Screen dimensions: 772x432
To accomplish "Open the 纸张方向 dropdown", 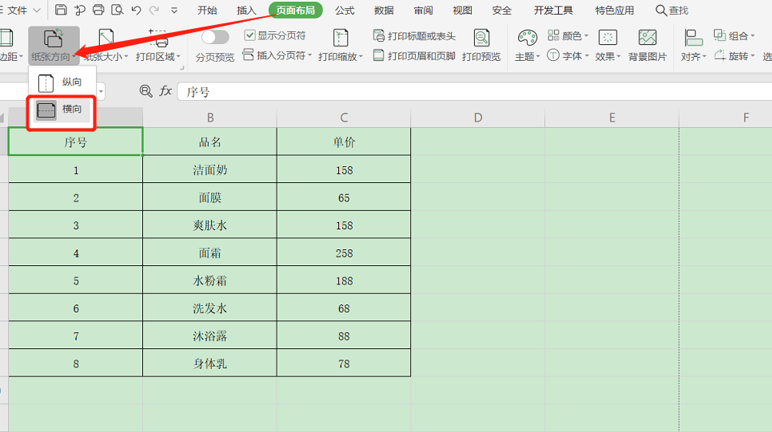I will pyautogui.click(x=53, y=45).
